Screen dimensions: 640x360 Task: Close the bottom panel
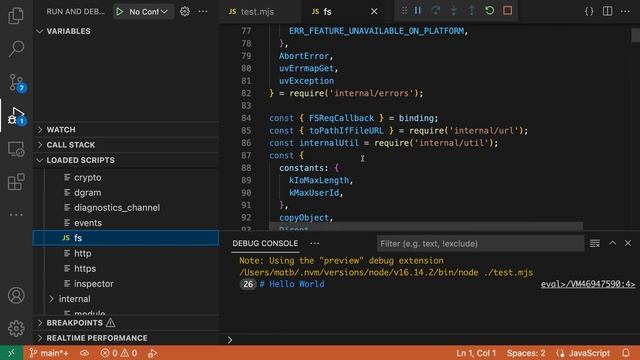point(628,243)
